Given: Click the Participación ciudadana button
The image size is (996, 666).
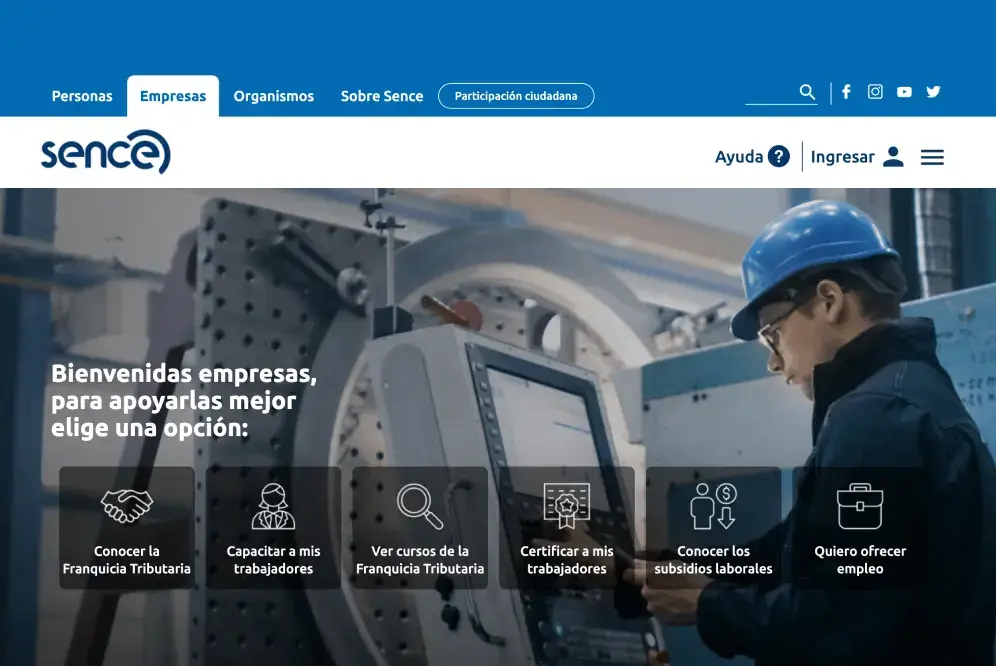Looking at the screenshot, I should coord(516,96).
